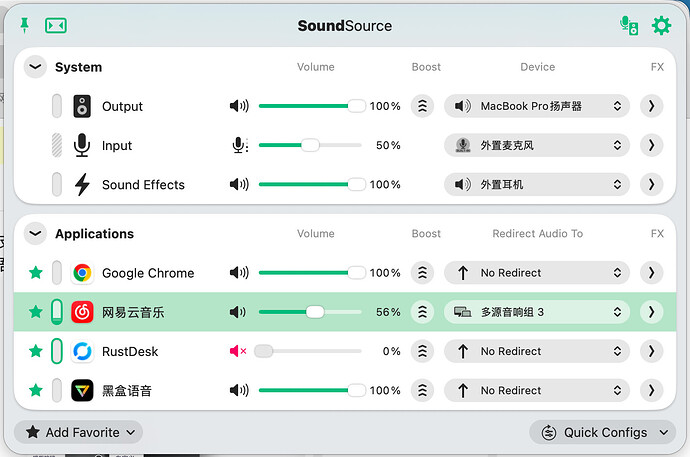Viewport: 690px width, 457px height.
Task: Expand FX panel for Output
Action: tap(652, 106)
